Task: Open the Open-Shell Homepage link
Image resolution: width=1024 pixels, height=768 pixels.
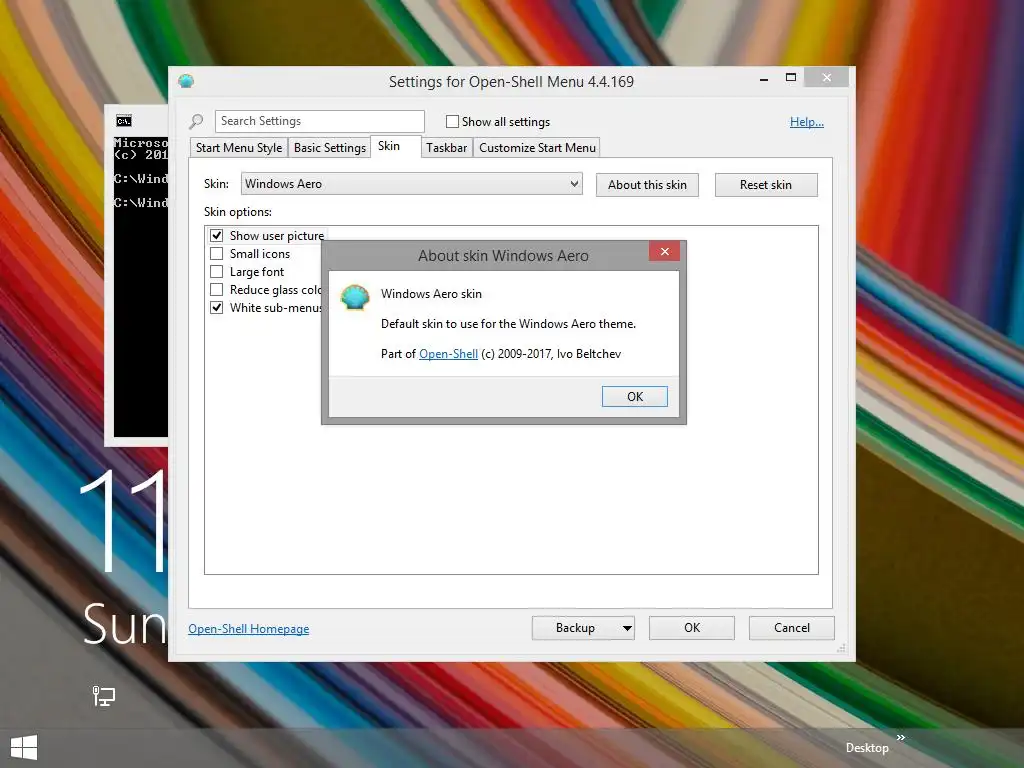Action: point(249,629)
